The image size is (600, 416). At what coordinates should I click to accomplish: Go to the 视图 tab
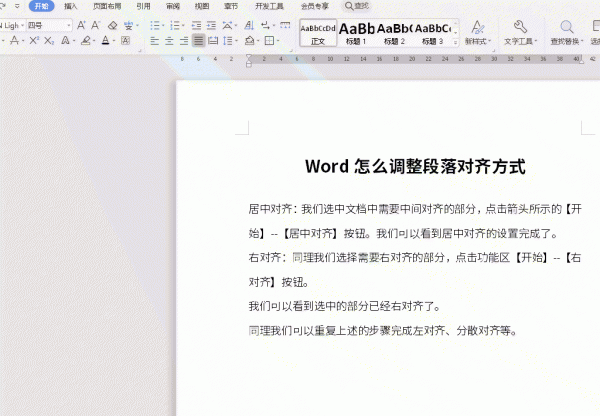tap(202, 6)
